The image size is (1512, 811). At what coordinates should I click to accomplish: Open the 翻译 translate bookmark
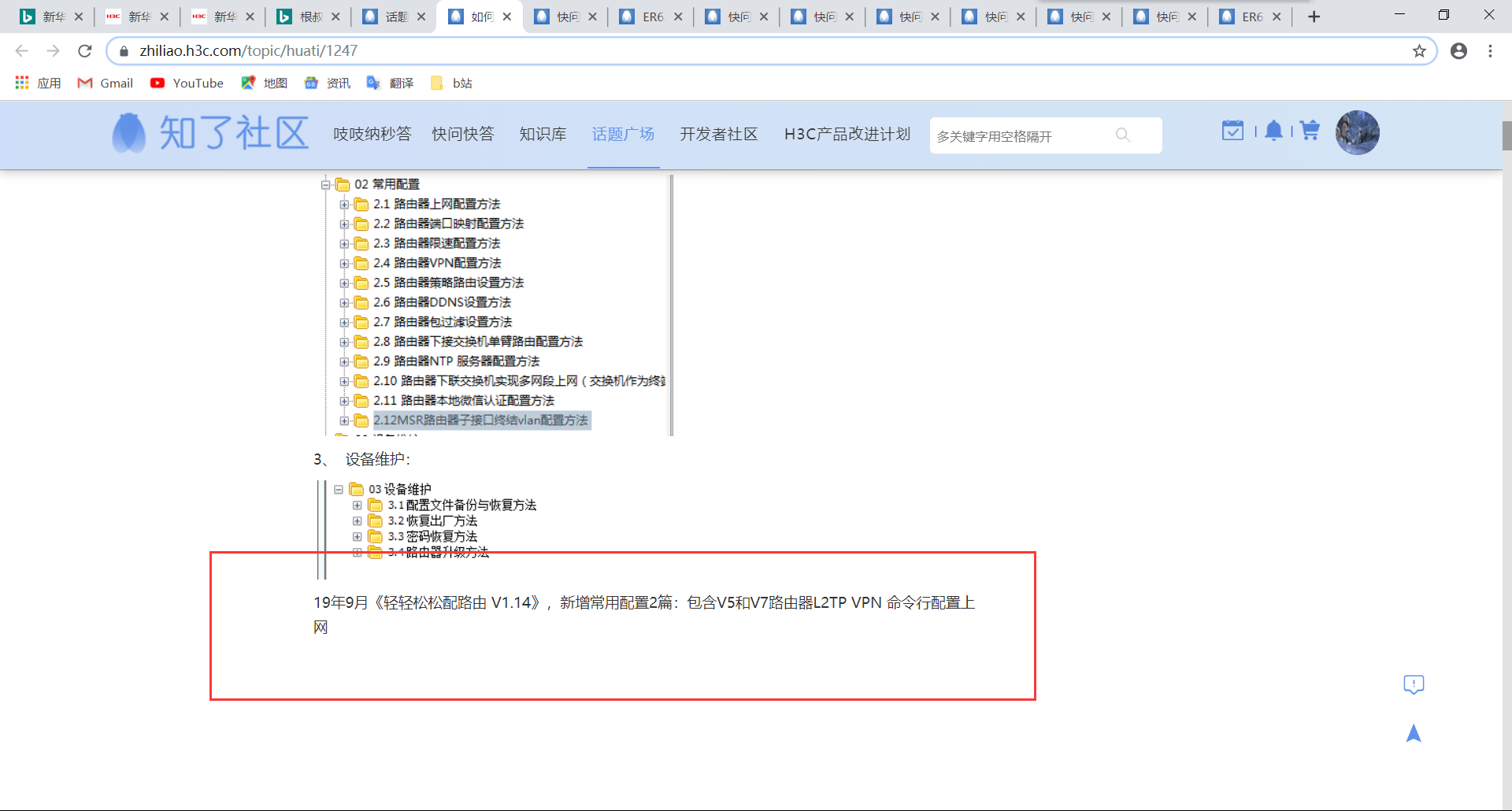point(390,83)
